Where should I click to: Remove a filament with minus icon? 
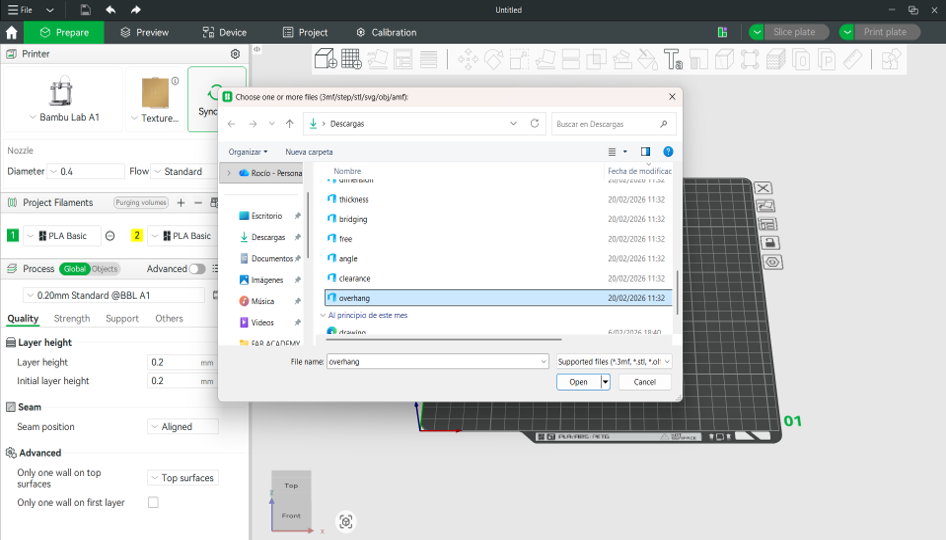pyautogui.click(x=198, y=203)
